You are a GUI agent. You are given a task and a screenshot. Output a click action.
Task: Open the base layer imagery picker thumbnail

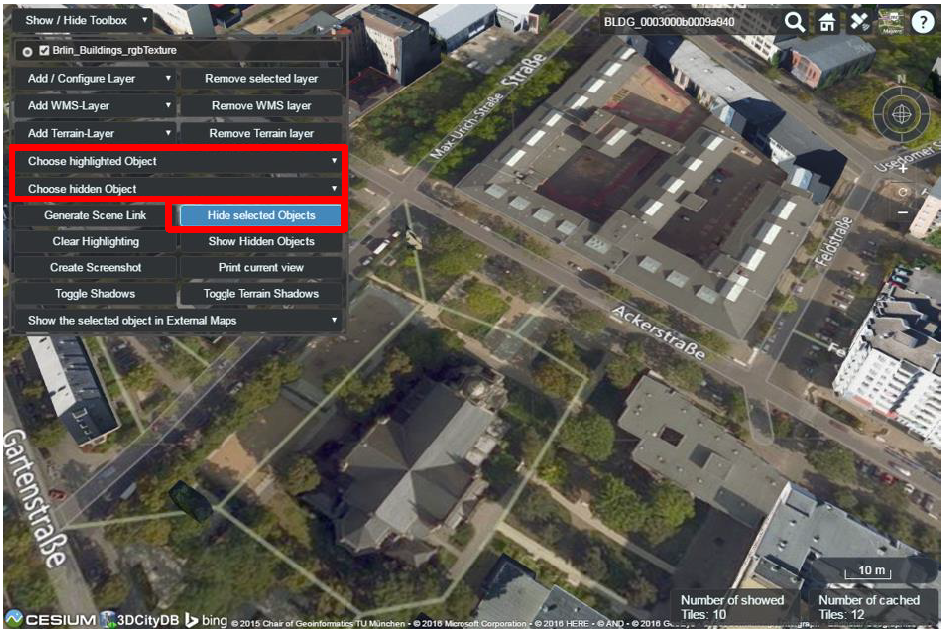pos(891,22)
